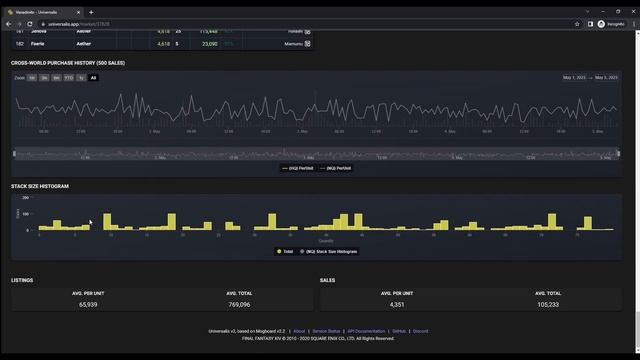Screen dimensions: 640x360
Task: Open the GitHub footer link
Action: tap(399, 331)
